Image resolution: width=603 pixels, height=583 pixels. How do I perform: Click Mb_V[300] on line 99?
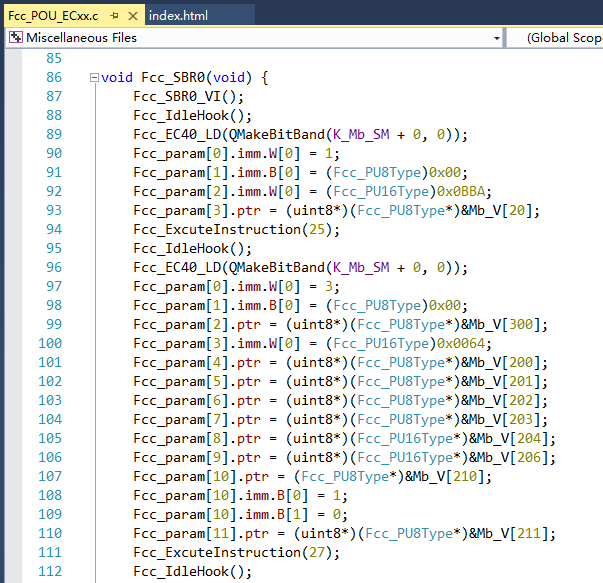[x=504, y=325]
